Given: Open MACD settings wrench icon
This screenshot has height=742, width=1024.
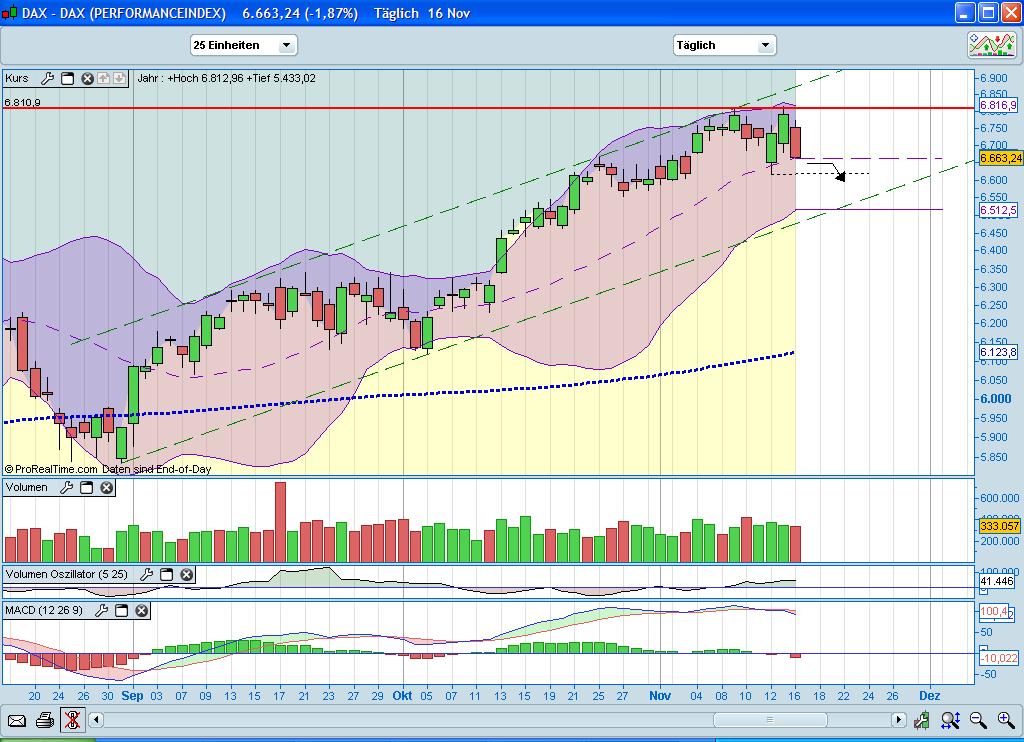Looking at the screenshot, I should (x=101, y=610).
